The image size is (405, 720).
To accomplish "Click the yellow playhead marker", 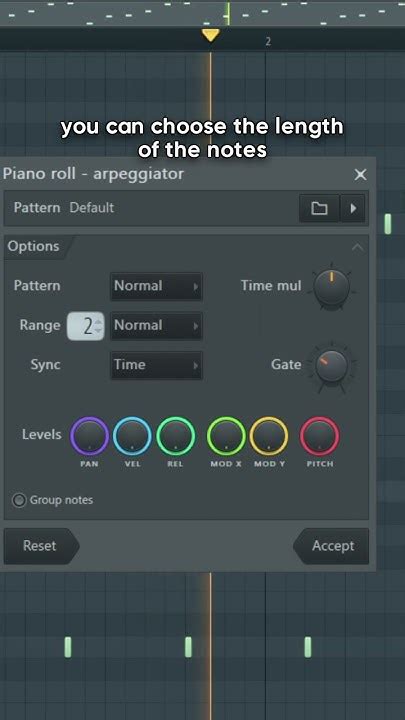I will 211,35.
